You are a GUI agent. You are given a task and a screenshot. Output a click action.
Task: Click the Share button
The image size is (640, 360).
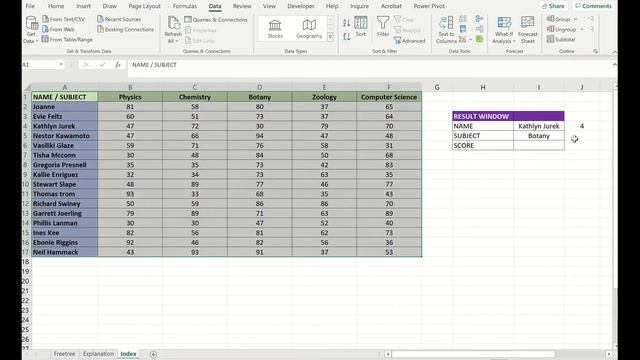pos(553,6)
